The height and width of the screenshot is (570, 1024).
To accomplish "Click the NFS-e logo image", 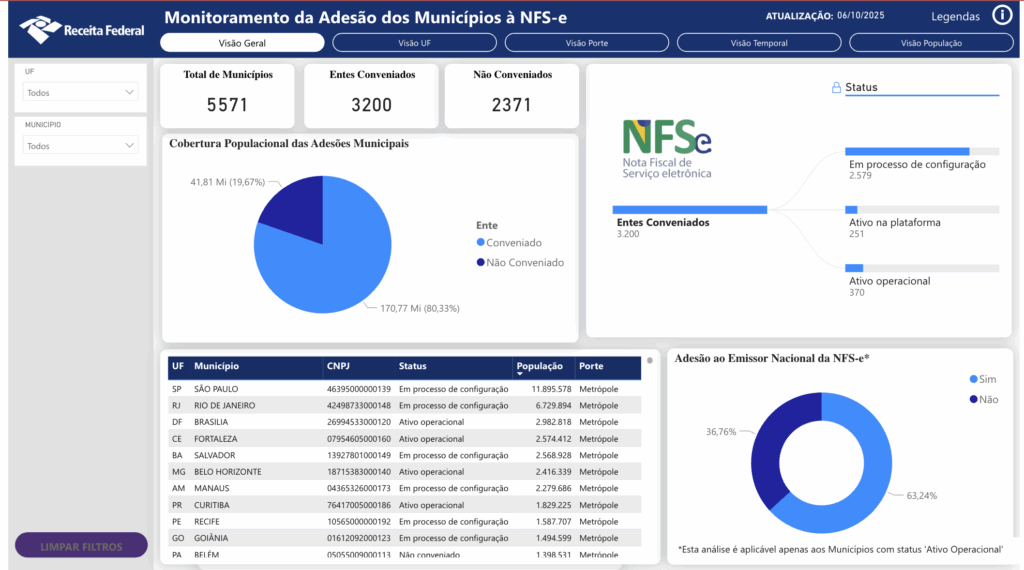I will tap(667, 149).
